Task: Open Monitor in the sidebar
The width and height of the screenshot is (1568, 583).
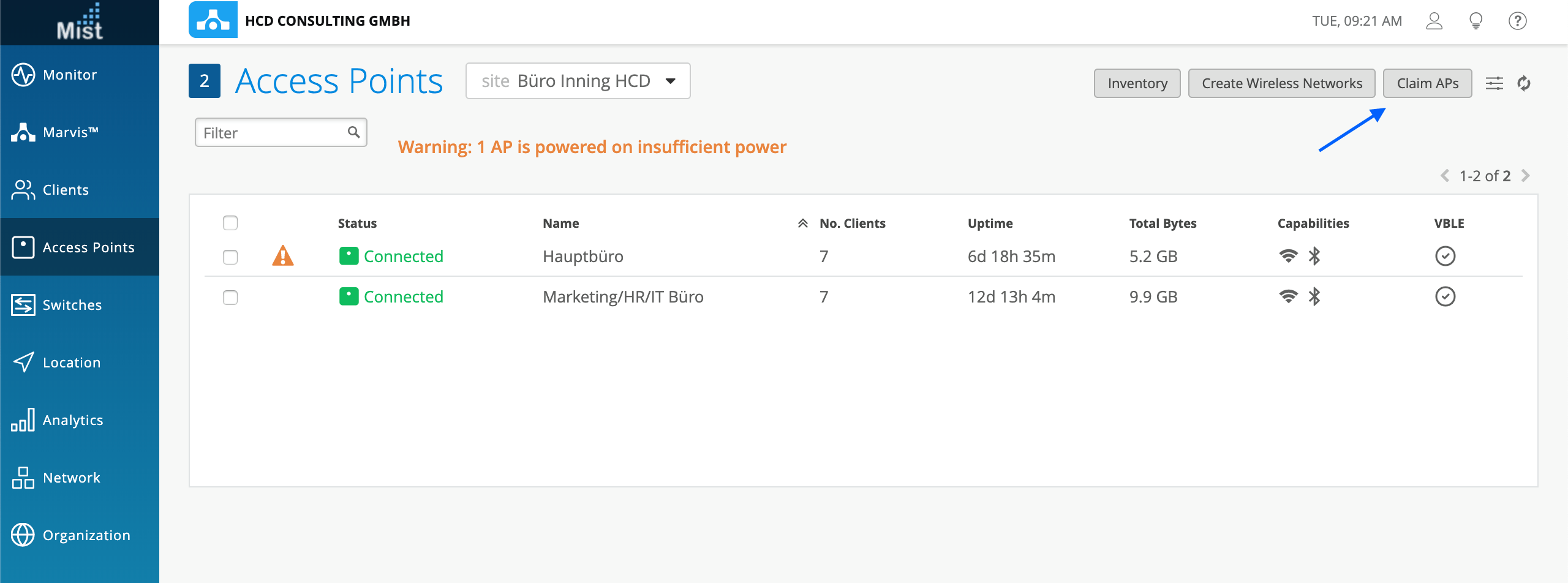Action: (70, 75)
